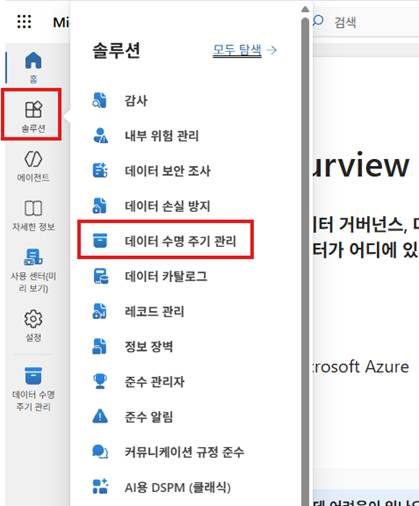
Task: Click the 준수 알림 warning icon
Action: tap(100, 417)
